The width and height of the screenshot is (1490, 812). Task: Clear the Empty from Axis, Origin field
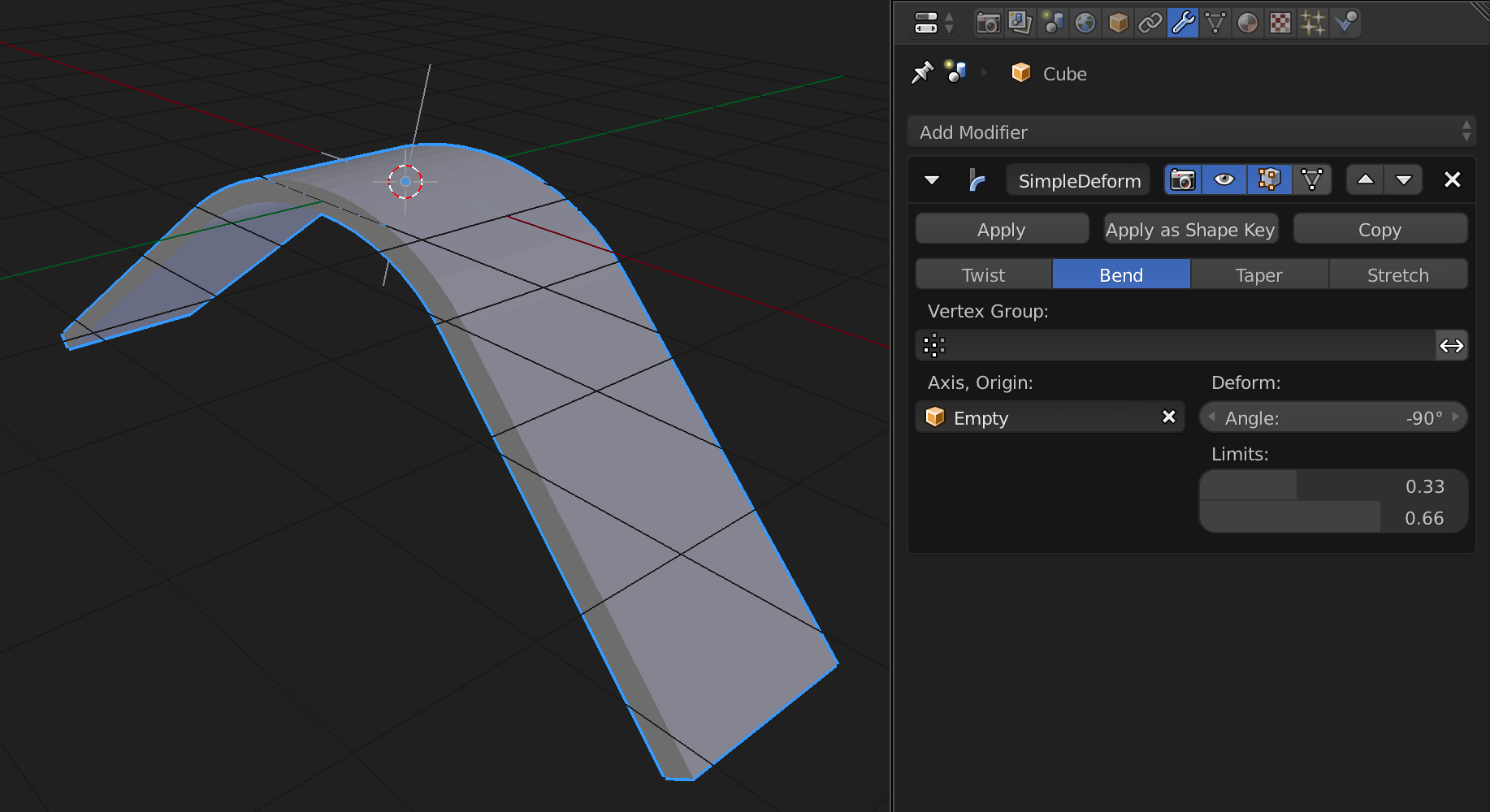[1168, 417]
